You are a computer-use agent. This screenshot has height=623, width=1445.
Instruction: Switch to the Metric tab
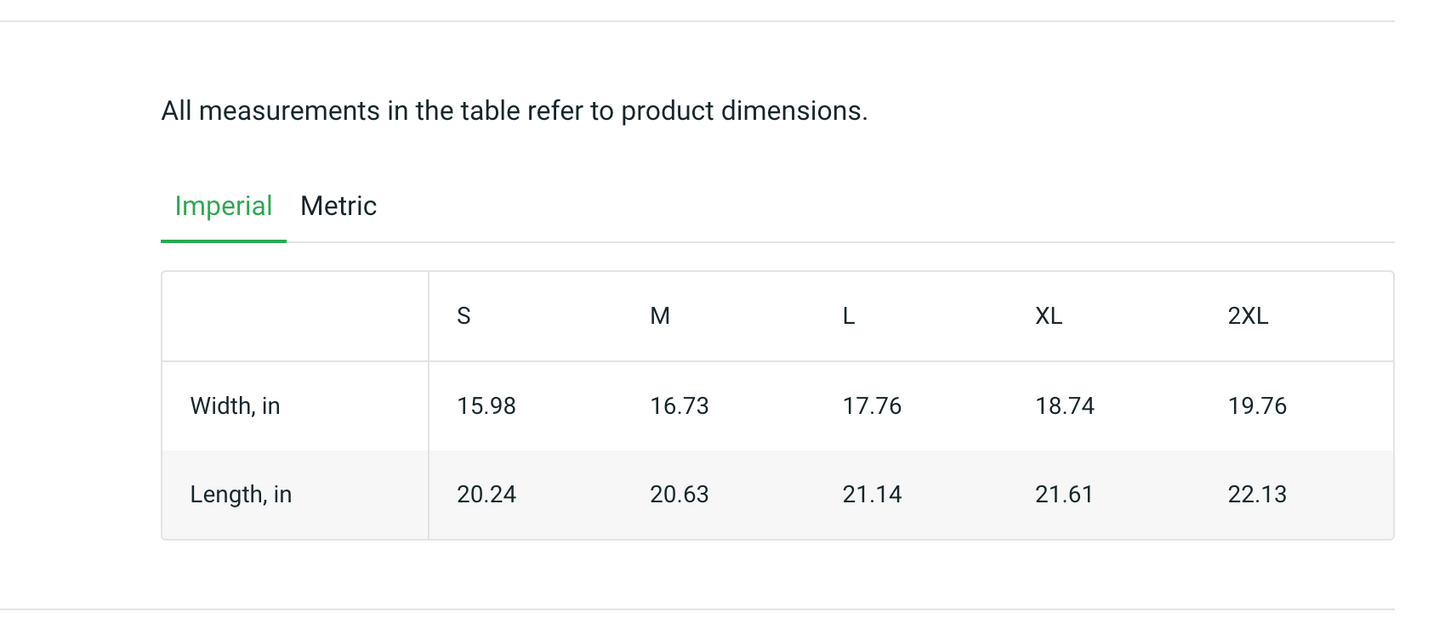click(338, 206)
